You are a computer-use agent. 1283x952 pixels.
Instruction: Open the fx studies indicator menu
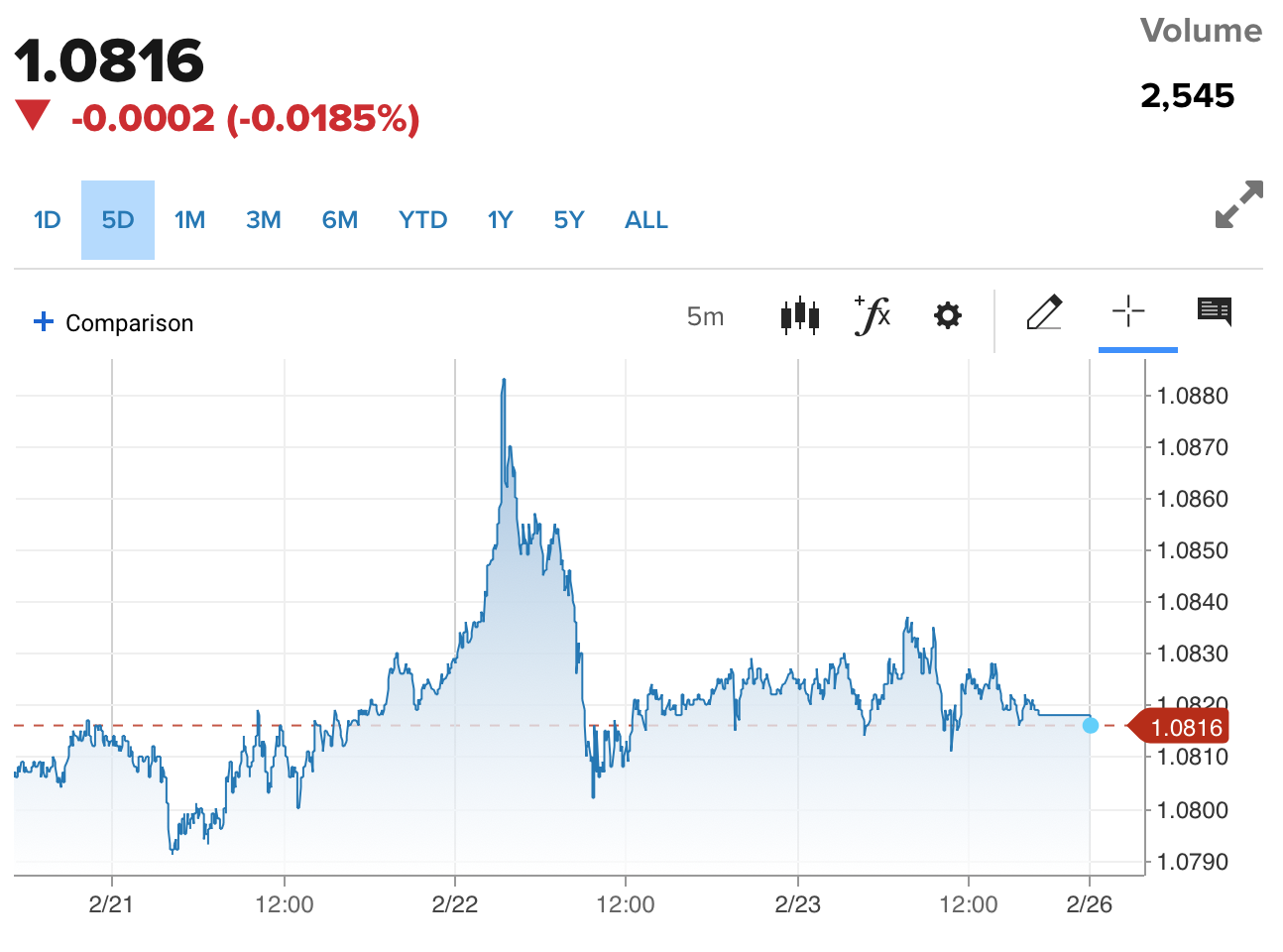pyautogui.click(x=873, y=316)
